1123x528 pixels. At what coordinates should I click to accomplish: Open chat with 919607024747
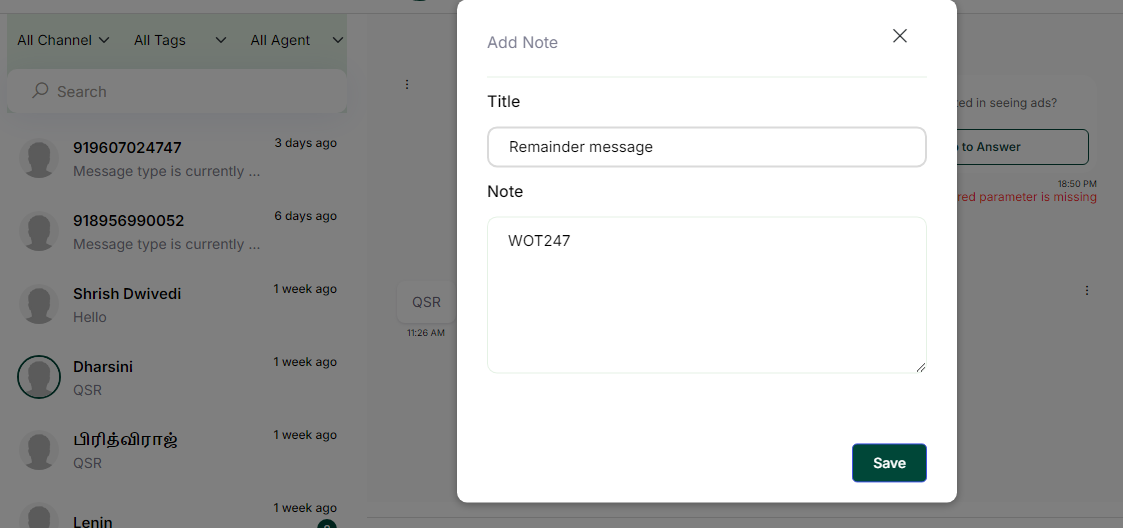pyautogui.click(x=180, y=158)
